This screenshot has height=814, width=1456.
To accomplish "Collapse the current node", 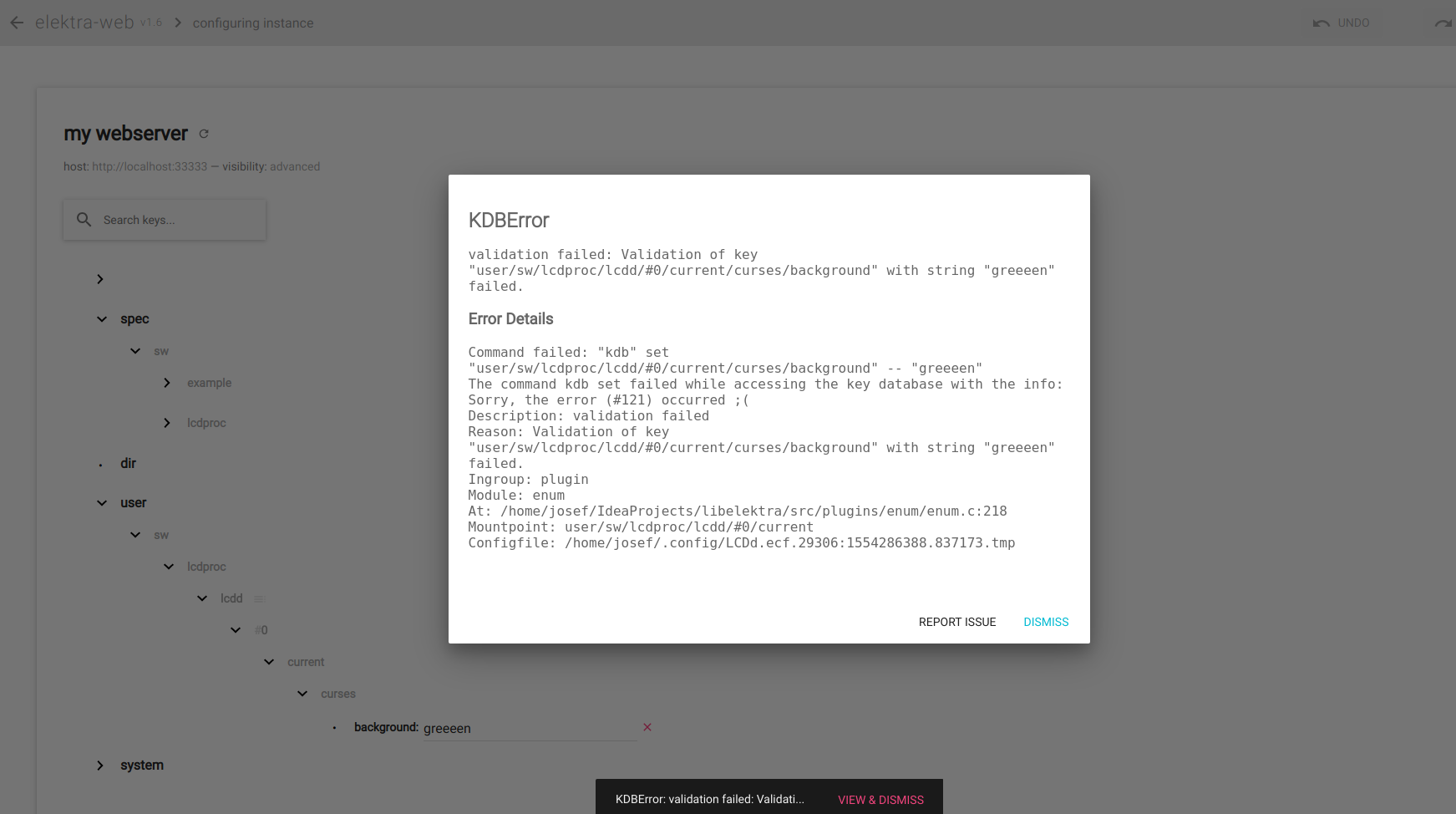I will (269, 662).
